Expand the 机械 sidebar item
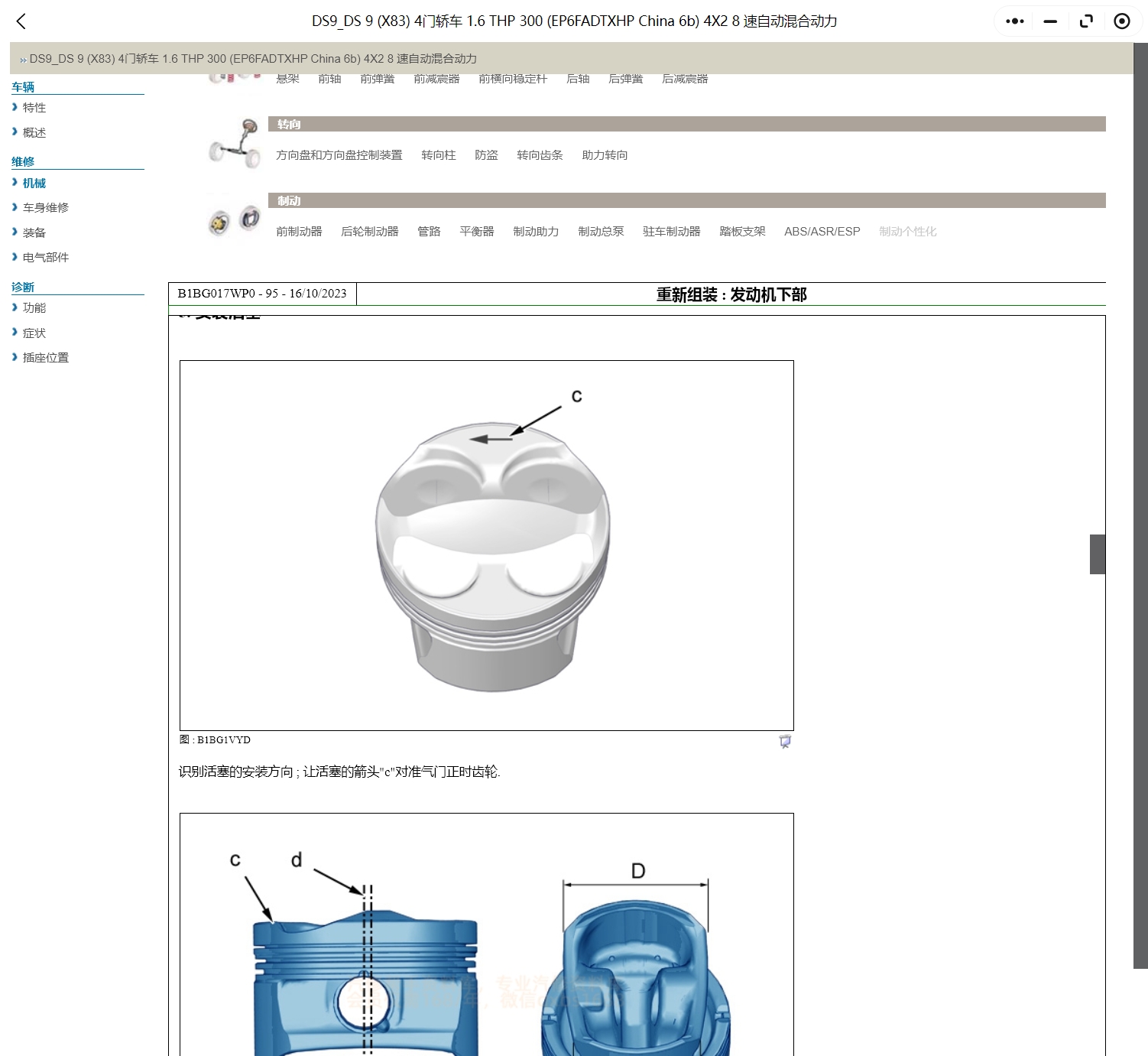The height and width of the screenshot is (1056, 1148). click(34, 183)
